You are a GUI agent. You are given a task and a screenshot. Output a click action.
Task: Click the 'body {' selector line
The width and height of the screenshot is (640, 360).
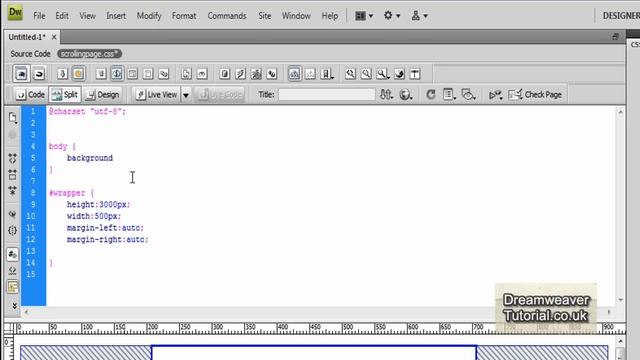pyautogui.click(x=62, y=146)
